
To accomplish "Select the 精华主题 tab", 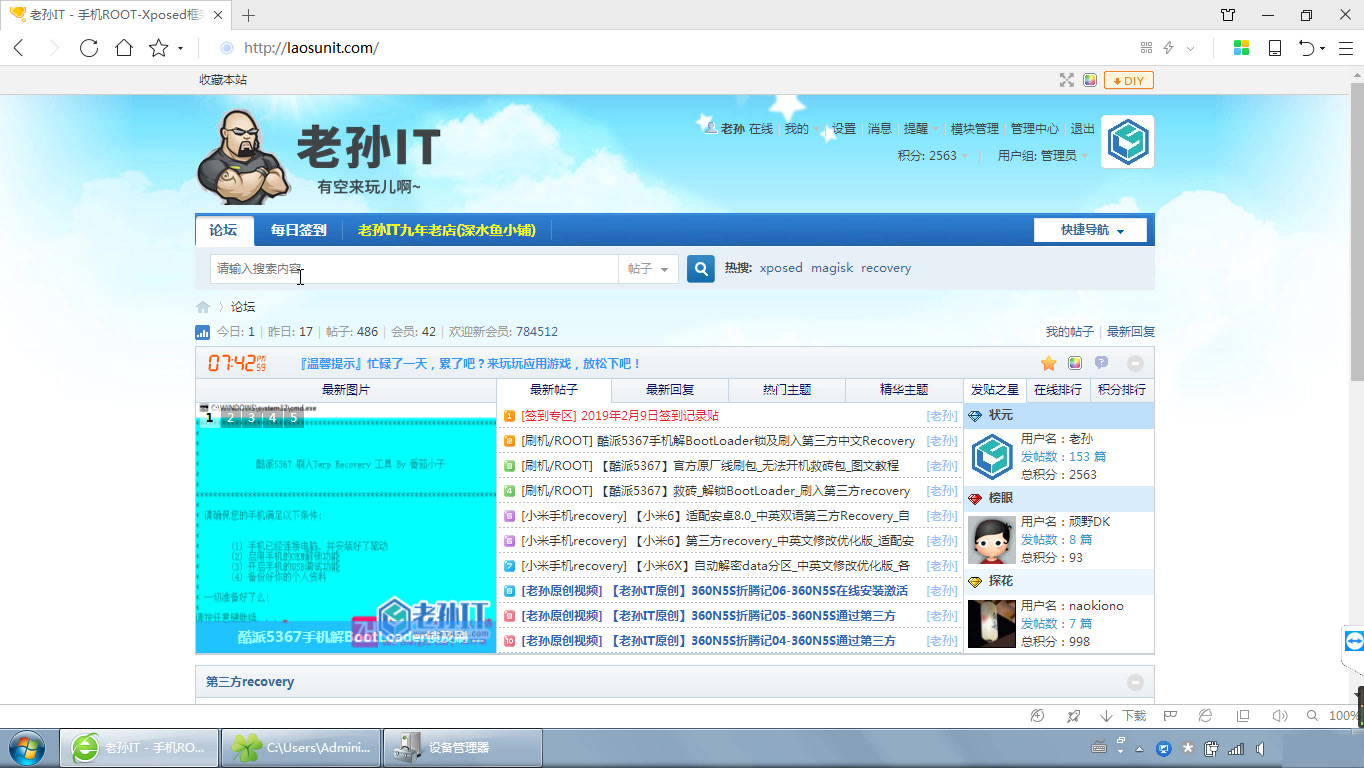I will pos(904,390).
